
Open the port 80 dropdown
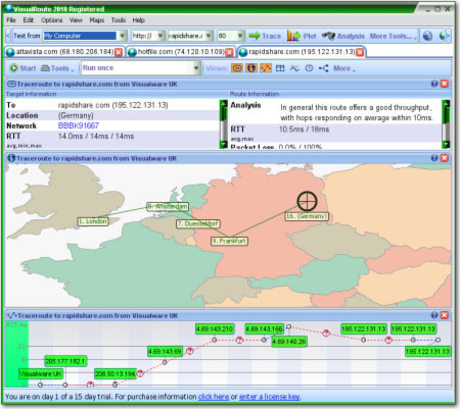coord(240,36)
